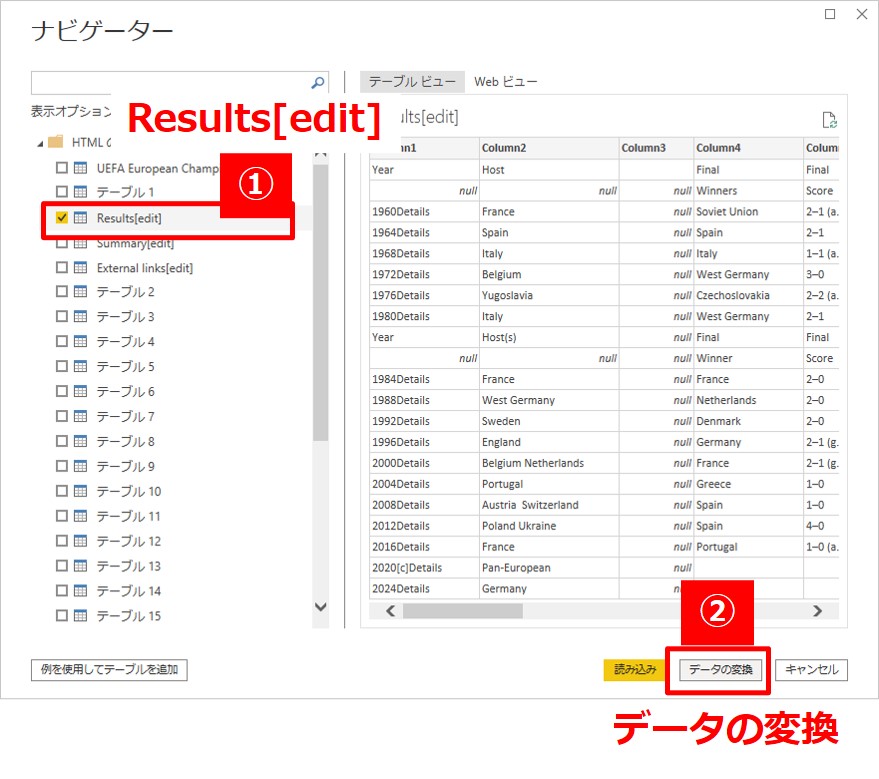
Task: Click the preview refresh icon
Action: tap(828, 120)
